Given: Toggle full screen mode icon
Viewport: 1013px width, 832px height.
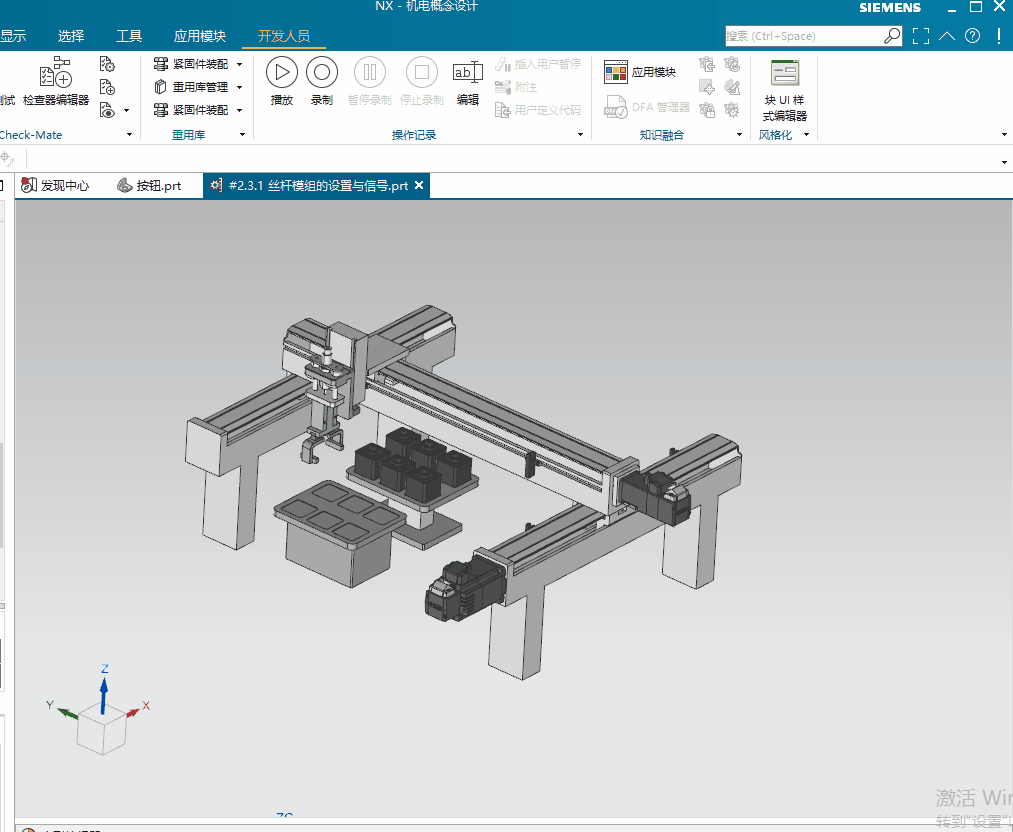Looking at the screenshot, I should coord(921,36).
